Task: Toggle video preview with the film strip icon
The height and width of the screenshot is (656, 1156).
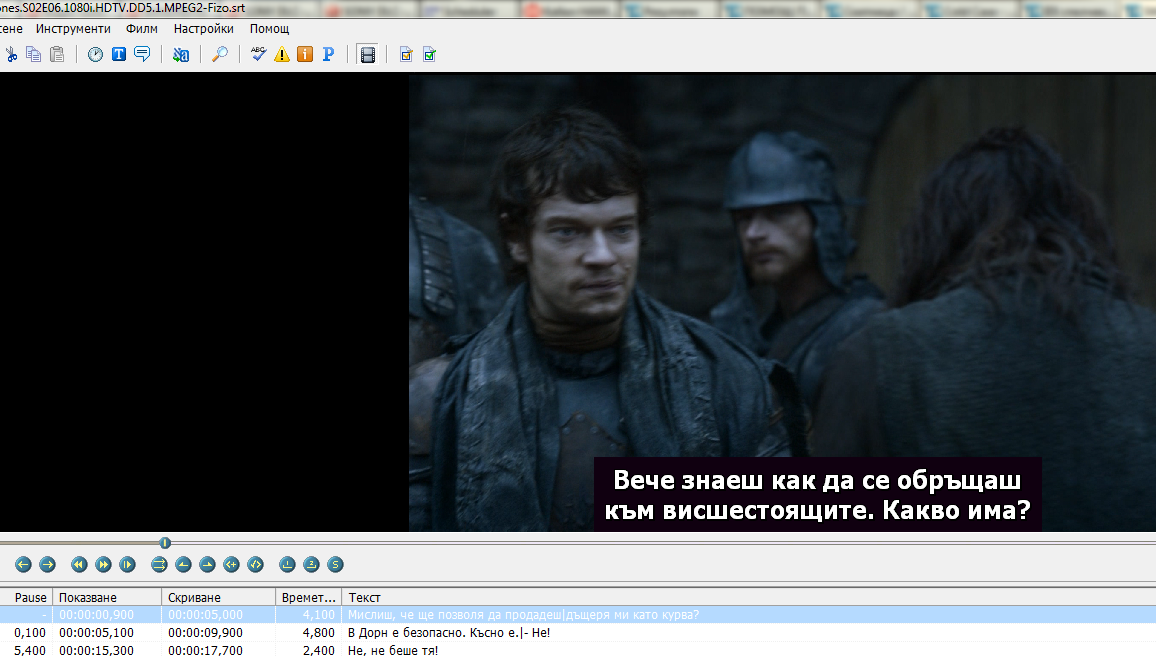Action: tap(367, 54)
